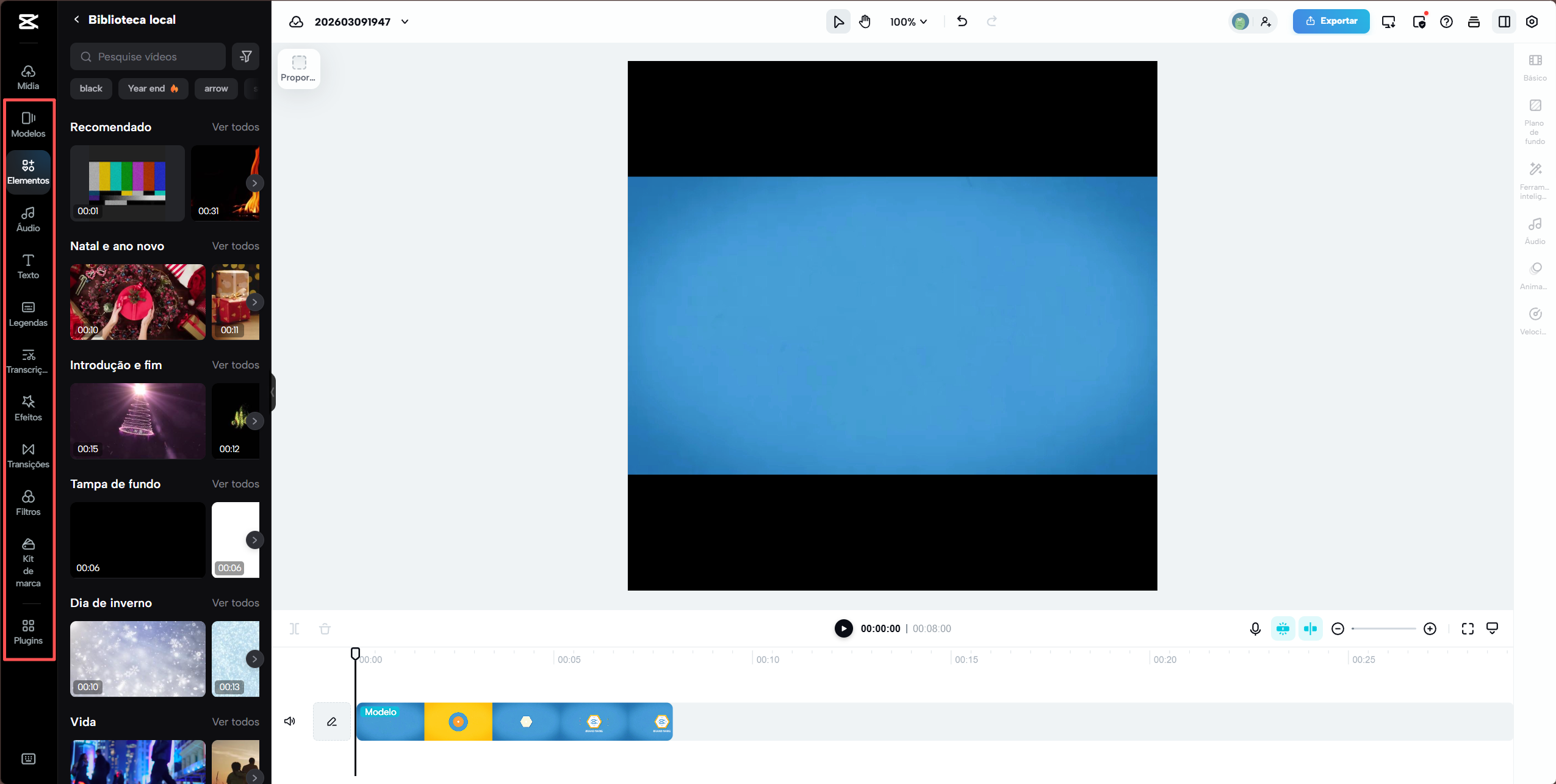Expand more Recomendado videos with arrow
This screenshot has height=784, width=1556.
tap(254, 183)
